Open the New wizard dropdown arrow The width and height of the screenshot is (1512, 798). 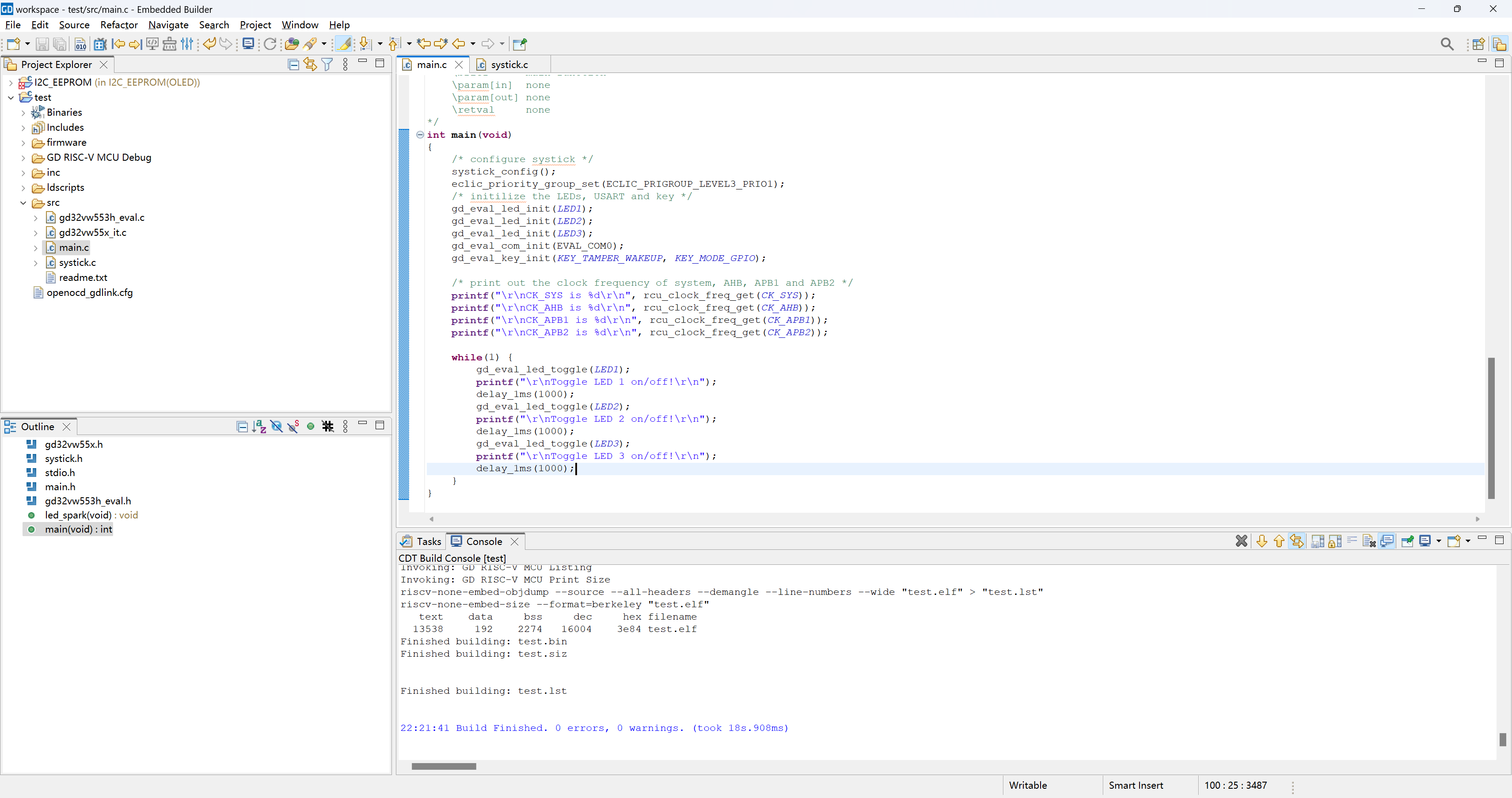[27, 44]
